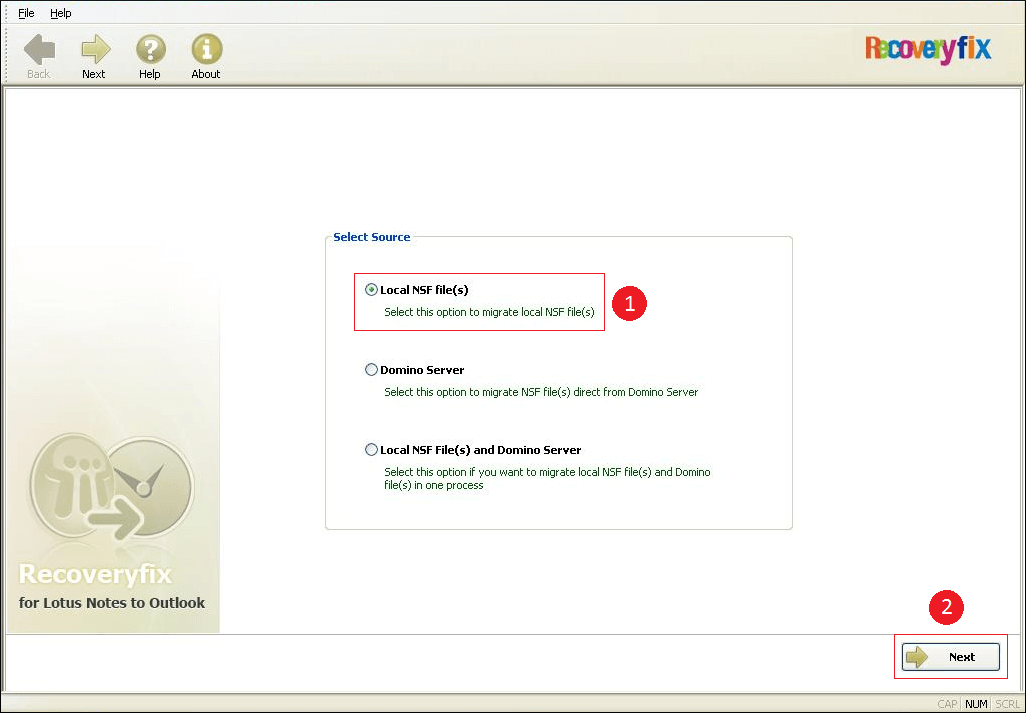Click the Recoveryfix logo in the top right
Screen dimensions: 1026x713
(928, 49)
